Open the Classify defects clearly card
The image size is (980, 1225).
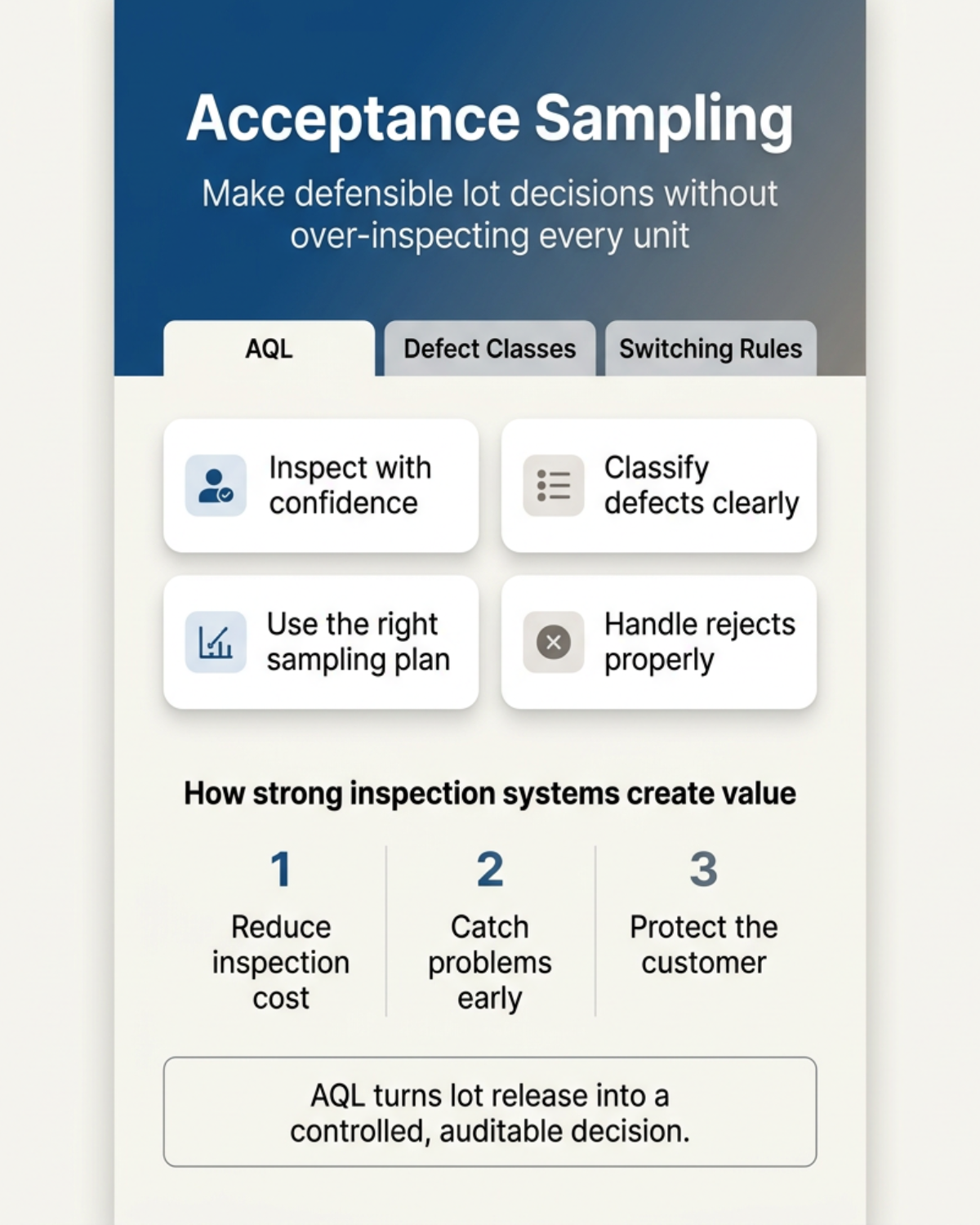(659, 486)
